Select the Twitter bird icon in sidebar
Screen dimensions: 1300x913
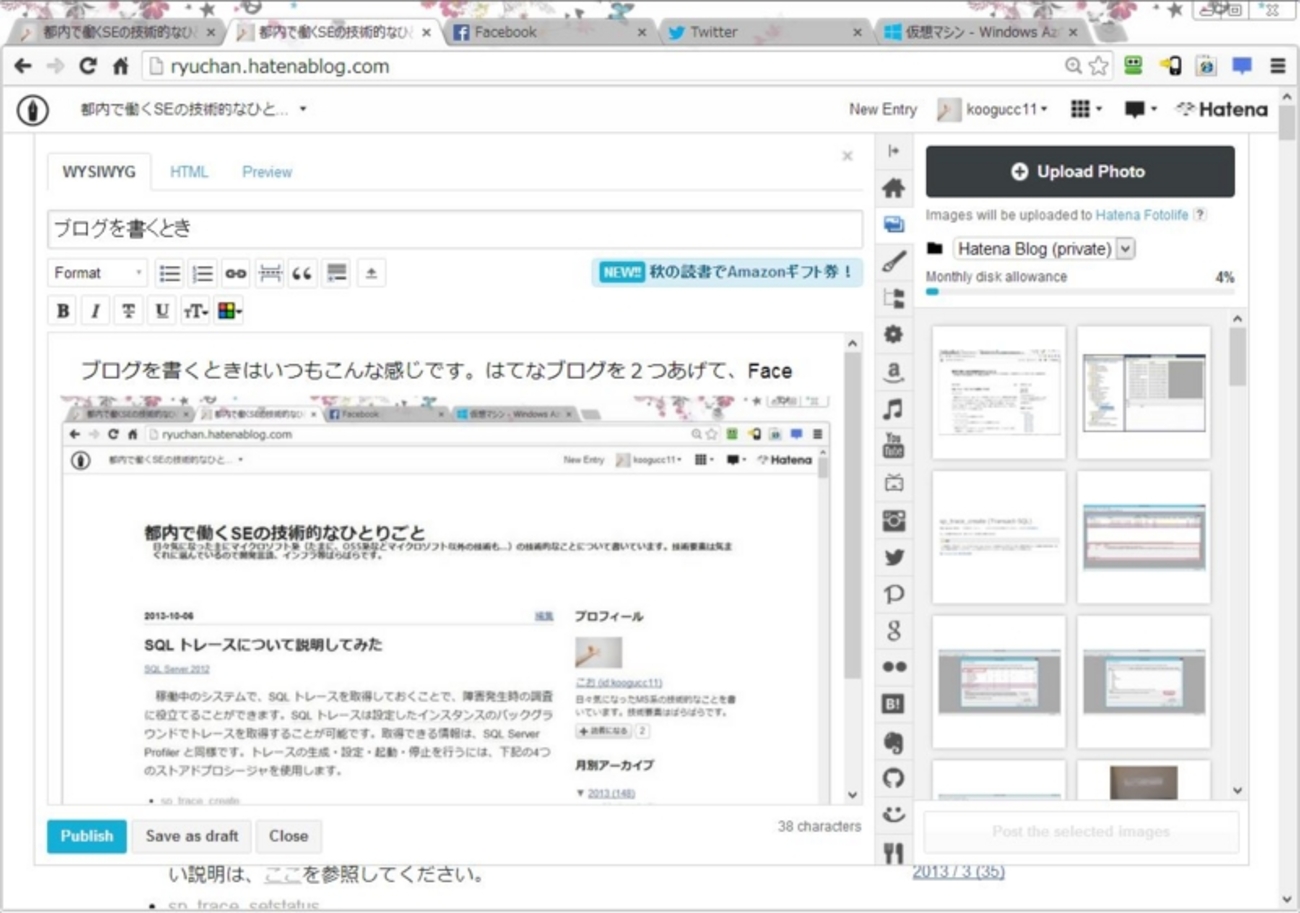pos(893,558)
